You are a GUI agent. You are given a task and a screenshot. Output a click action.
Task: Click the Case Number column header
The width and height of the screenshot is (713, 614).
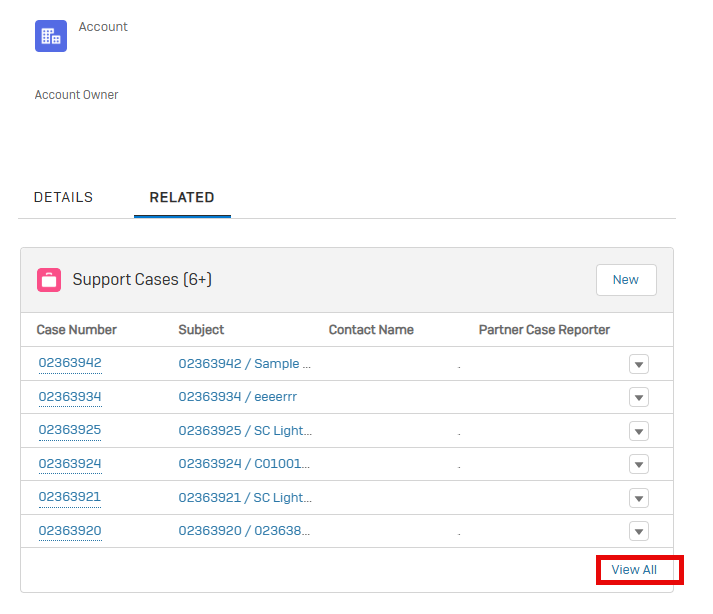click(x=77, y=330)
